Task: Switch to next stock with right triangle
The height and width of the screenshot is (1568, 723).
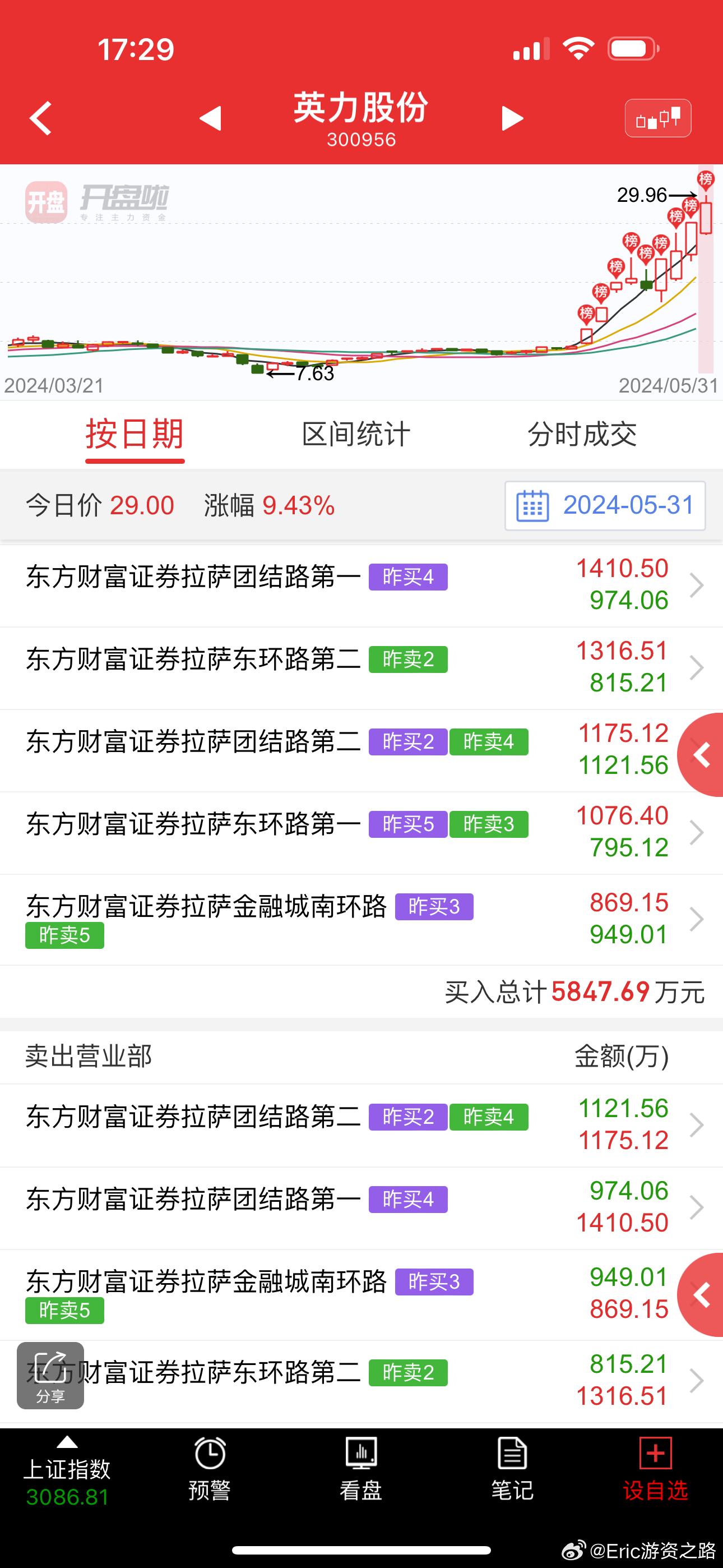Action: (x=512, y=118)
